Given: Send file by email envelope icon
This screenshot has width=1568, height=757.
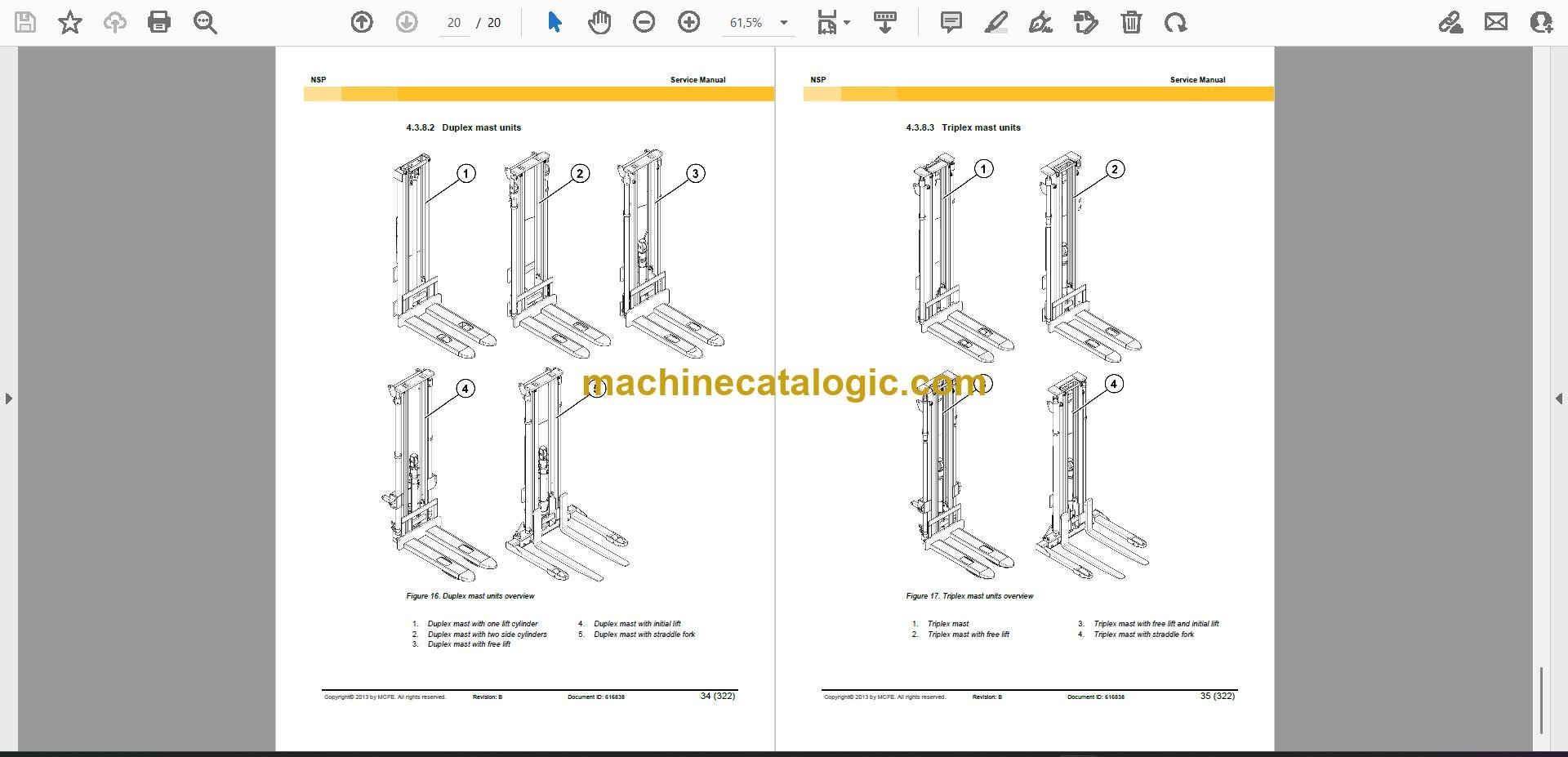Looking at the screenshot, I should (x=1496, y=22).
